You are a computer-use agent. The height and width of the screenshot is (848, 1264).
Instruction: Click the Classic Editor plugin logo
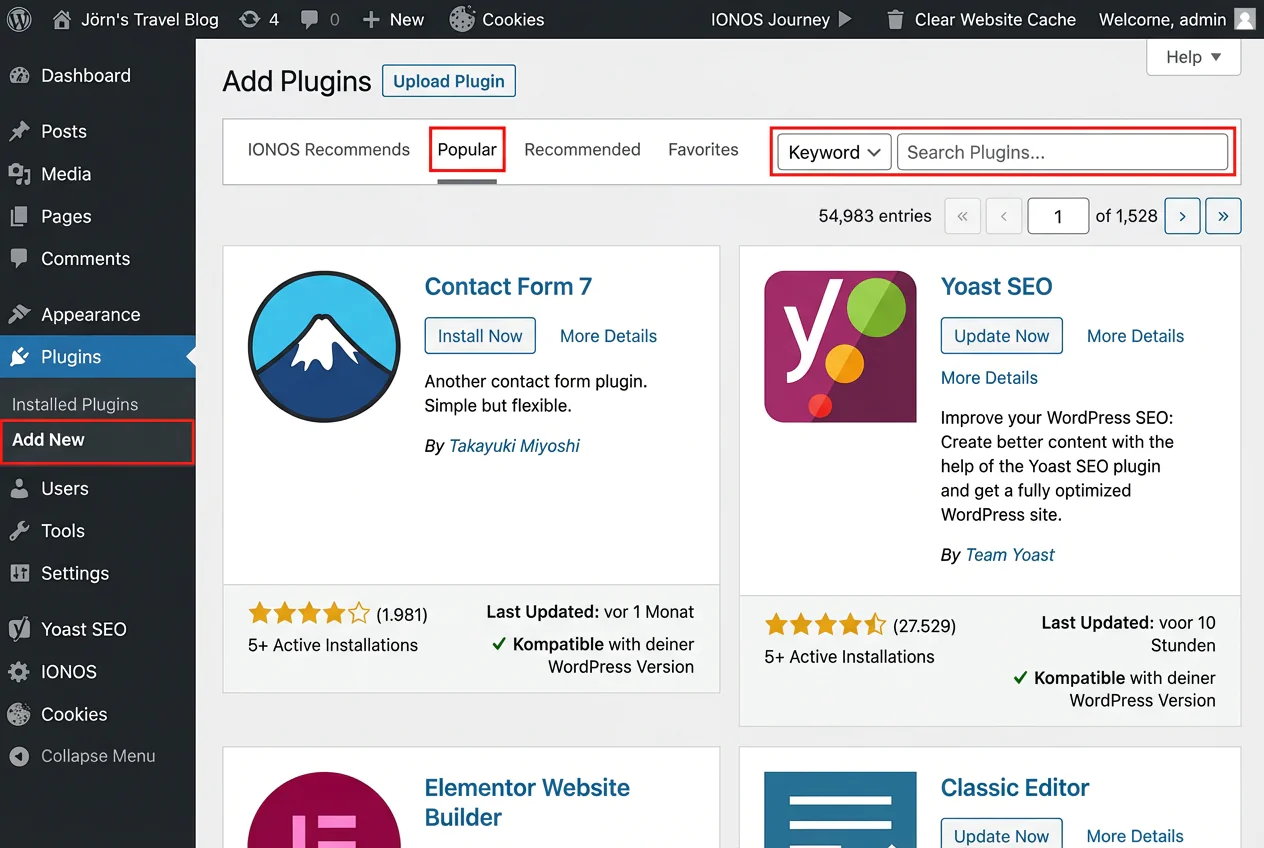coord(840,809)
